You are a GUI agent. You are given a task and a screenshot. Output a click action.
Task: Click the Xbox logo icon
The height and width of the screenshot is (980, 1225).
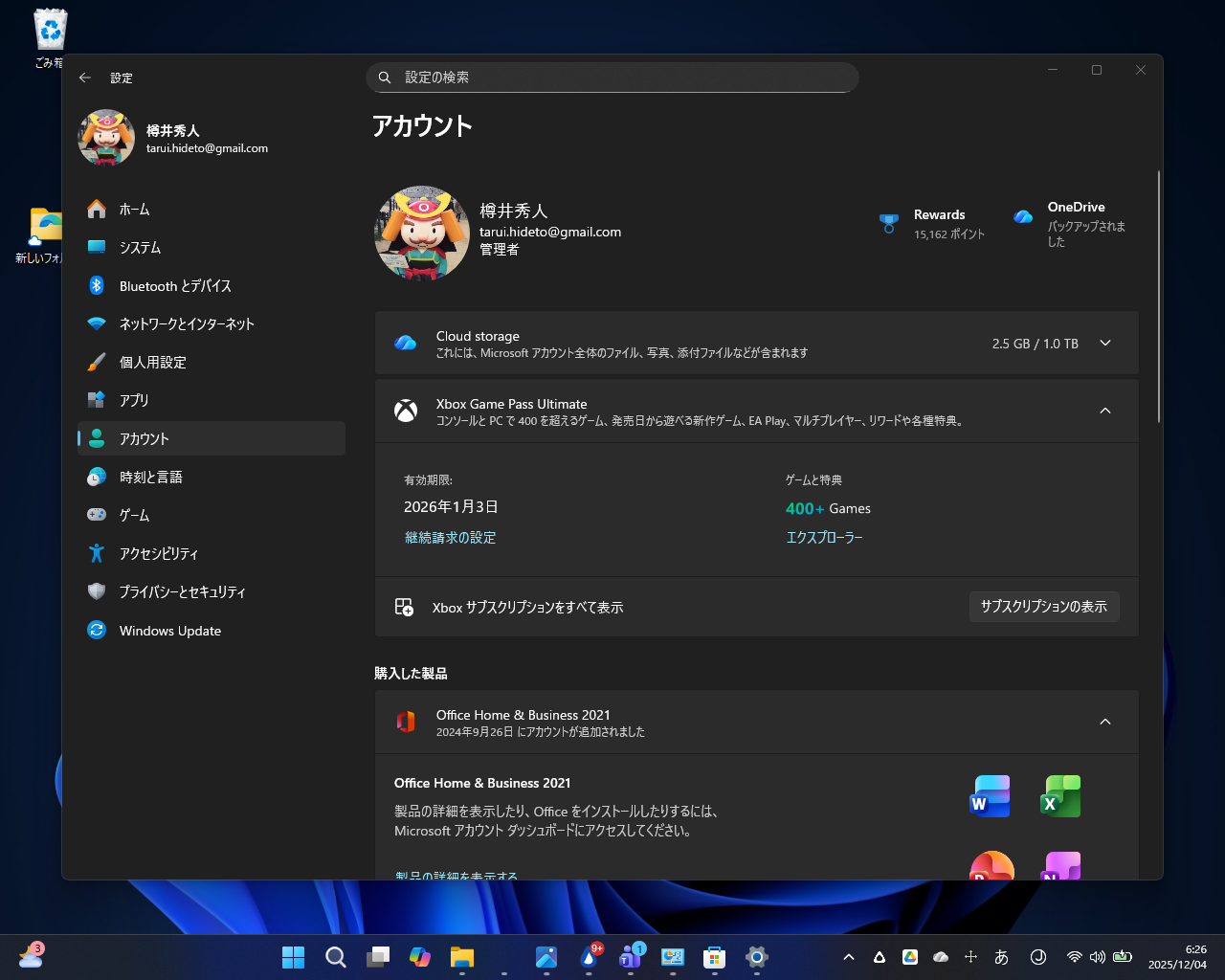click(406, 411)
